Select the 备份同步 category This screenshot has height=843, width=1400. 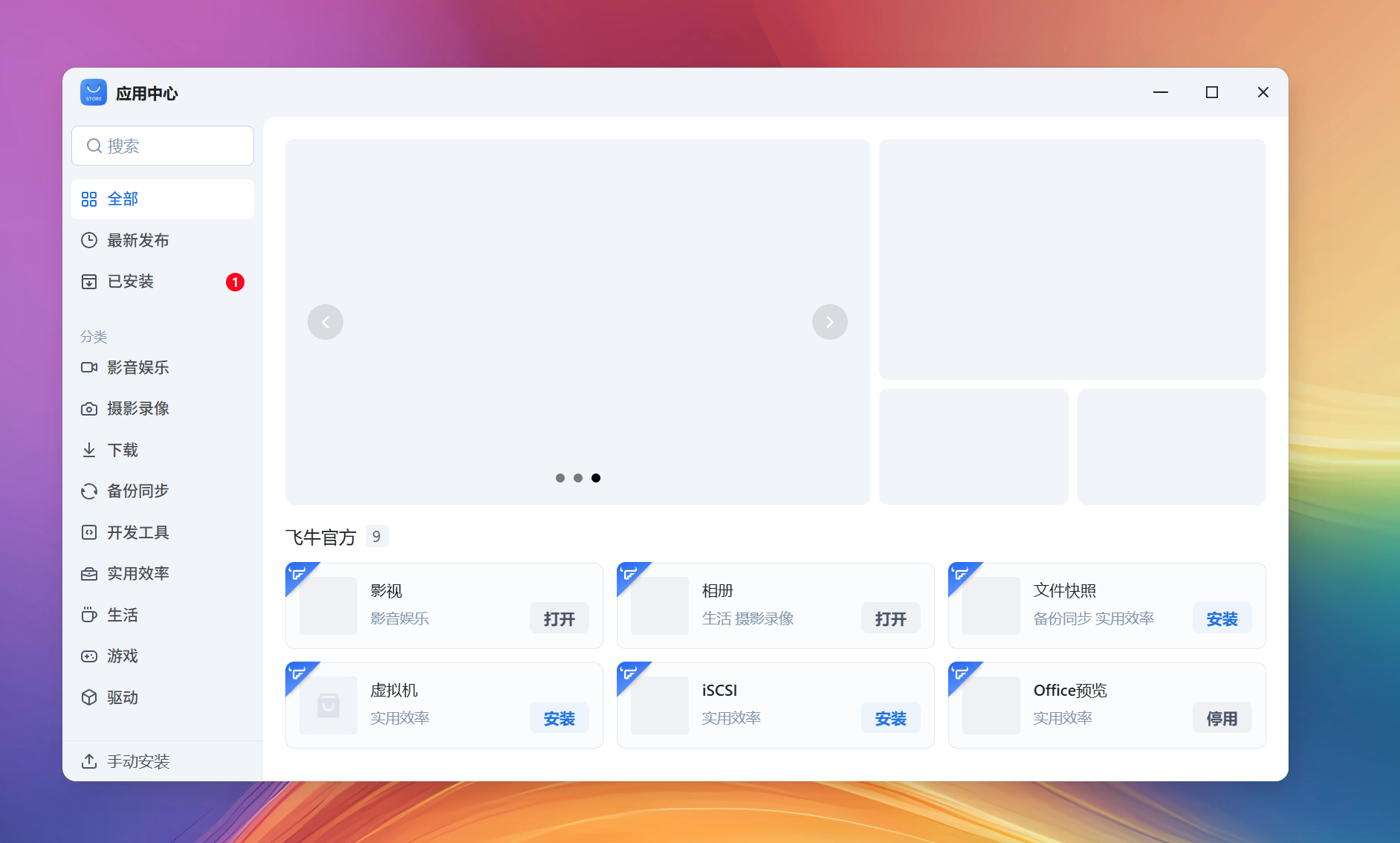tap(138, 491)
